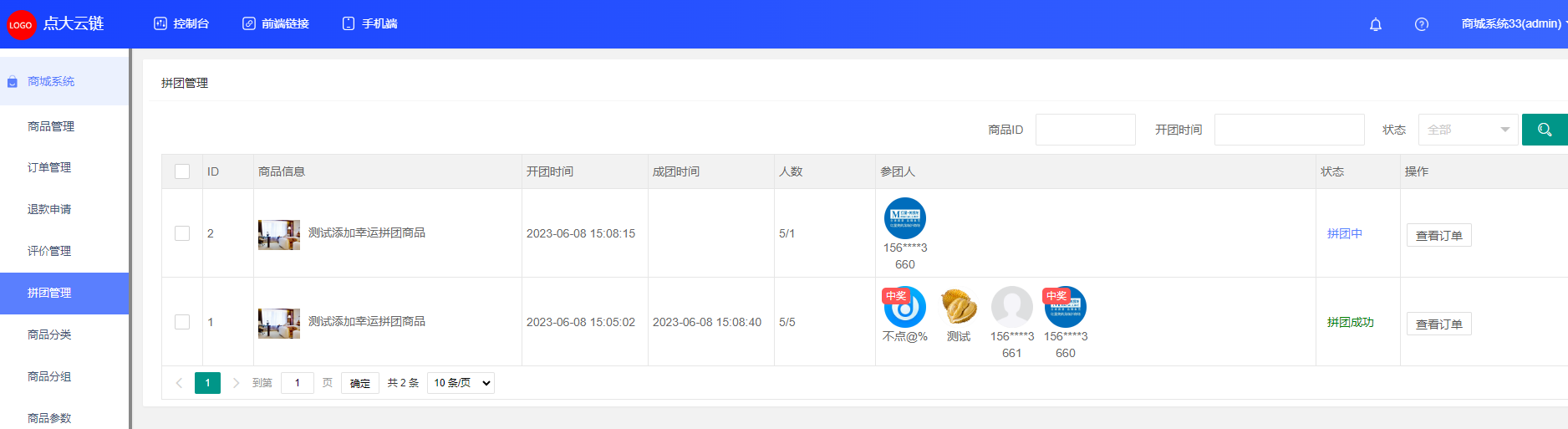Click the 拼团中 status text
The width and height of the screenshot is (1568, 429).
1345,233
